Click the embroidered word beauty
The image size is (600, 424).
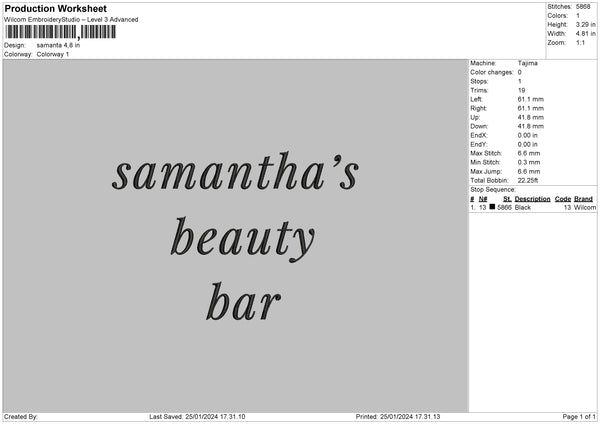tap(242, 239)
